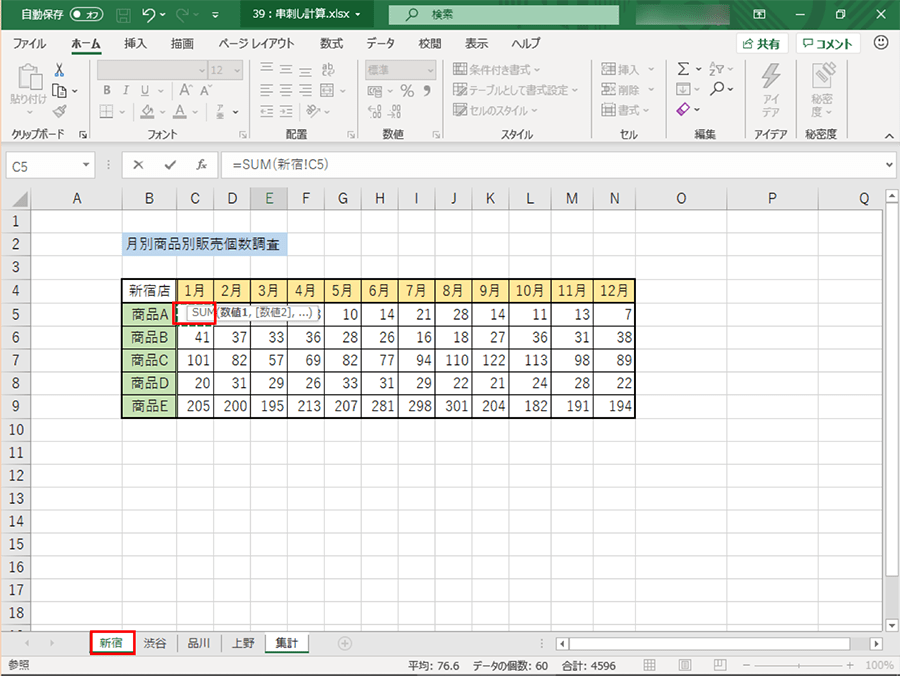Click the zoom slider
900x676 pixels.
798,666
